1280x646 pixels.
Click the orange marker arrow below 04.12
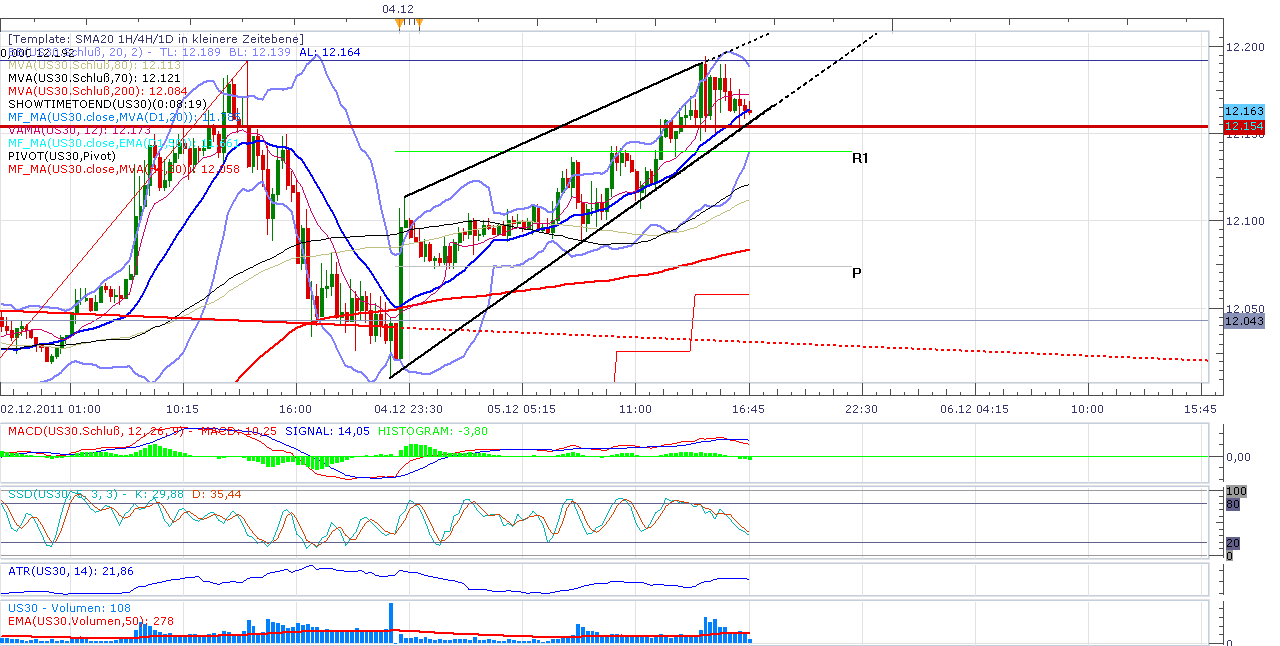[x=399, y=21]
